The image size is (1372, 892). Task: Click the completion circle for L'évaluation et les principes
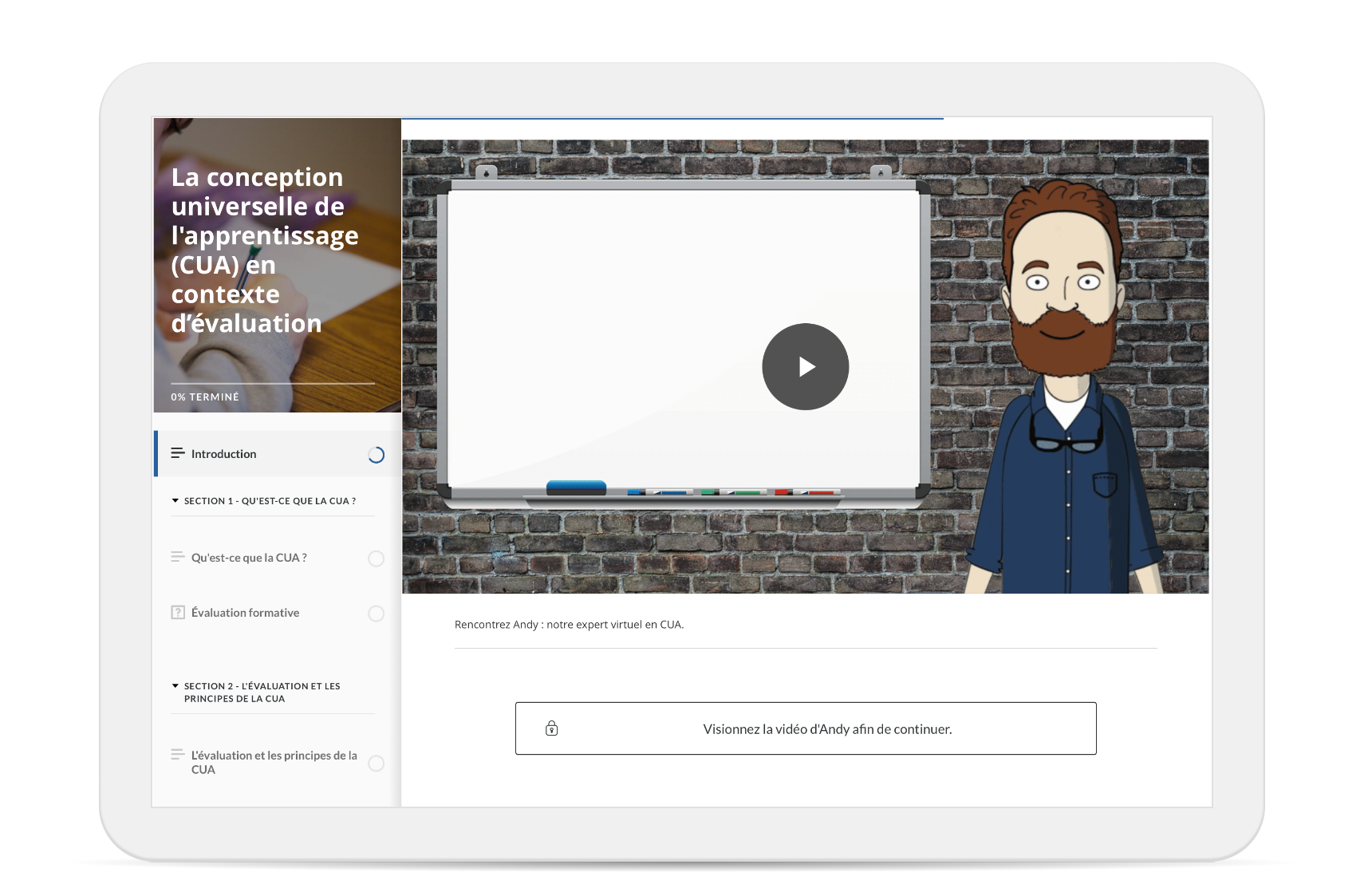point(377,764)
